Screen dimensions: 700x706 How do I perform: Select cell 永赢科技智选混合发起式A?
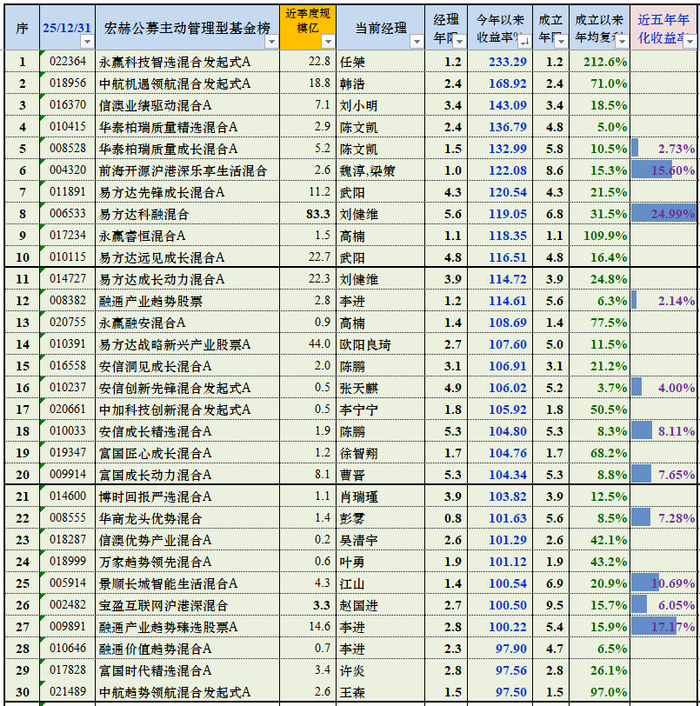pyautogui.click(x=188, y=62)
